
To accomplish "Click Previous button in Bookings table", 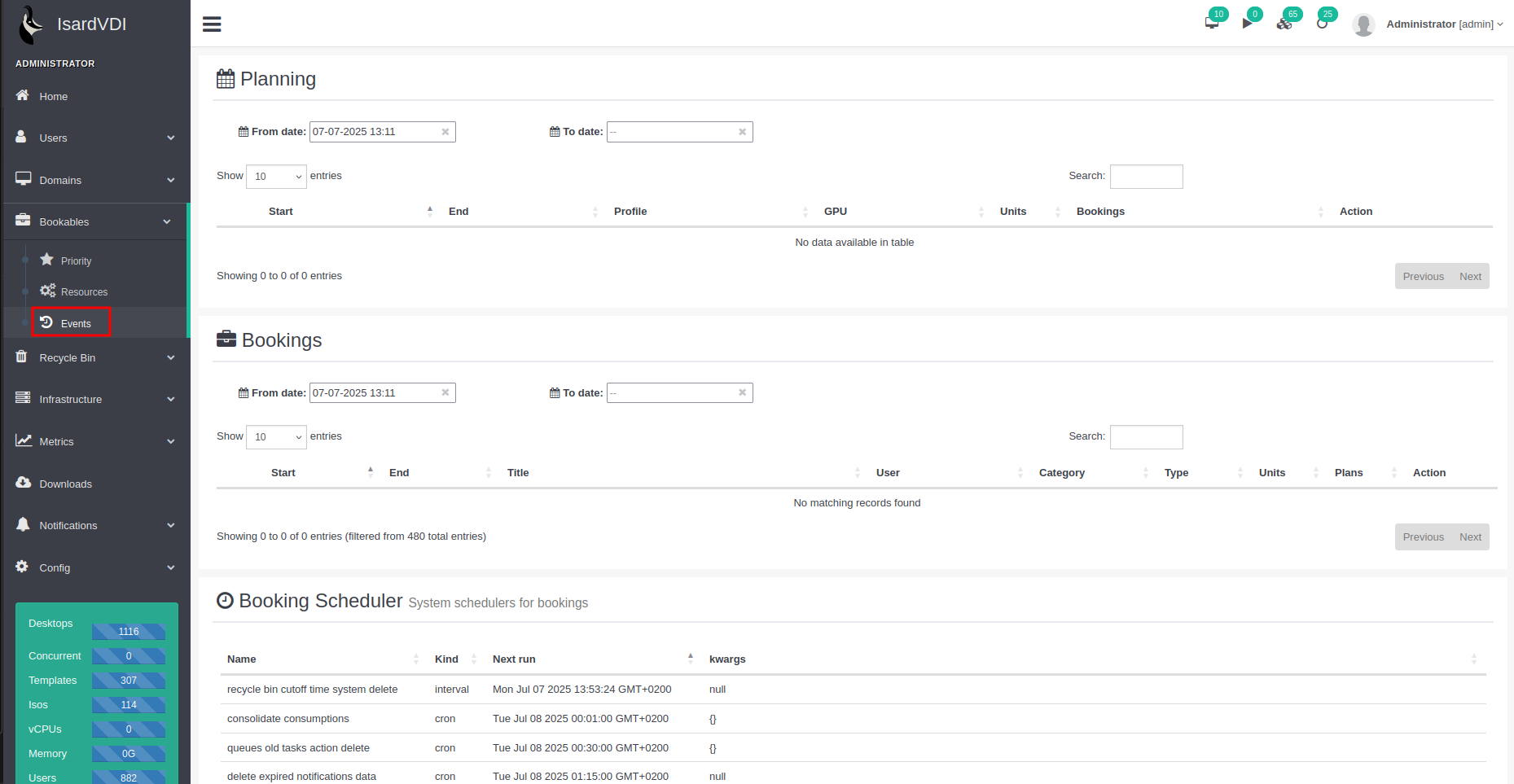I will tap(1423, 537).
